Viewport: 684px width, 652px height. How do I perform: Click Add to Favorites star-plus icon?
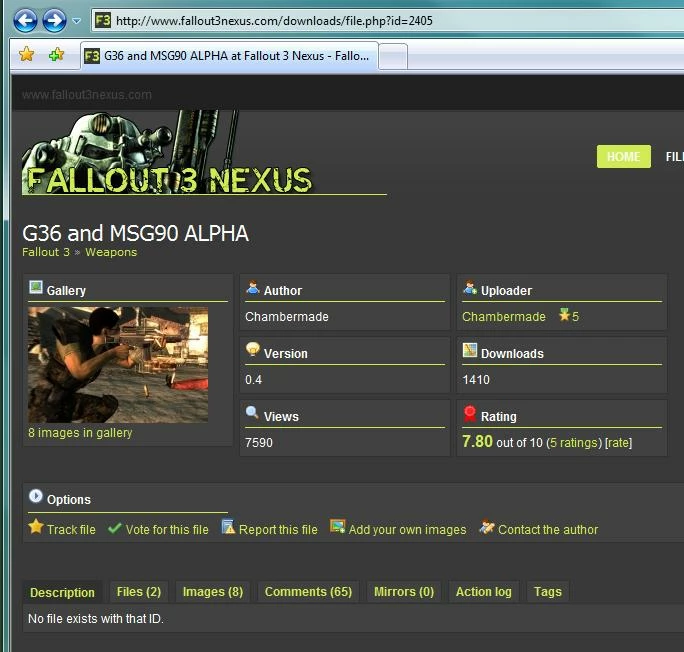56,55
